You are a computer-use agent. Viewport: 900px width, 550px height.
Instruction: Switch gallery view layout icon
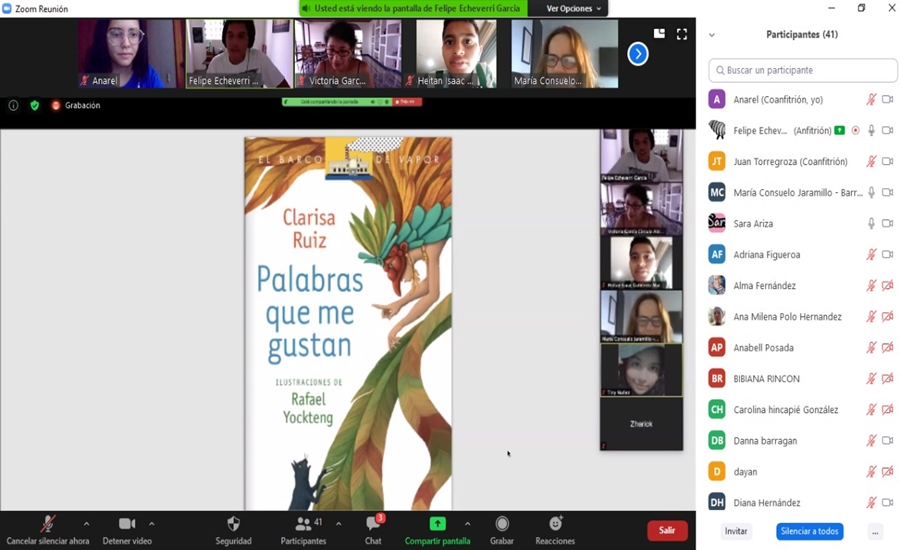pyautogui.click(x=660, y=34)
